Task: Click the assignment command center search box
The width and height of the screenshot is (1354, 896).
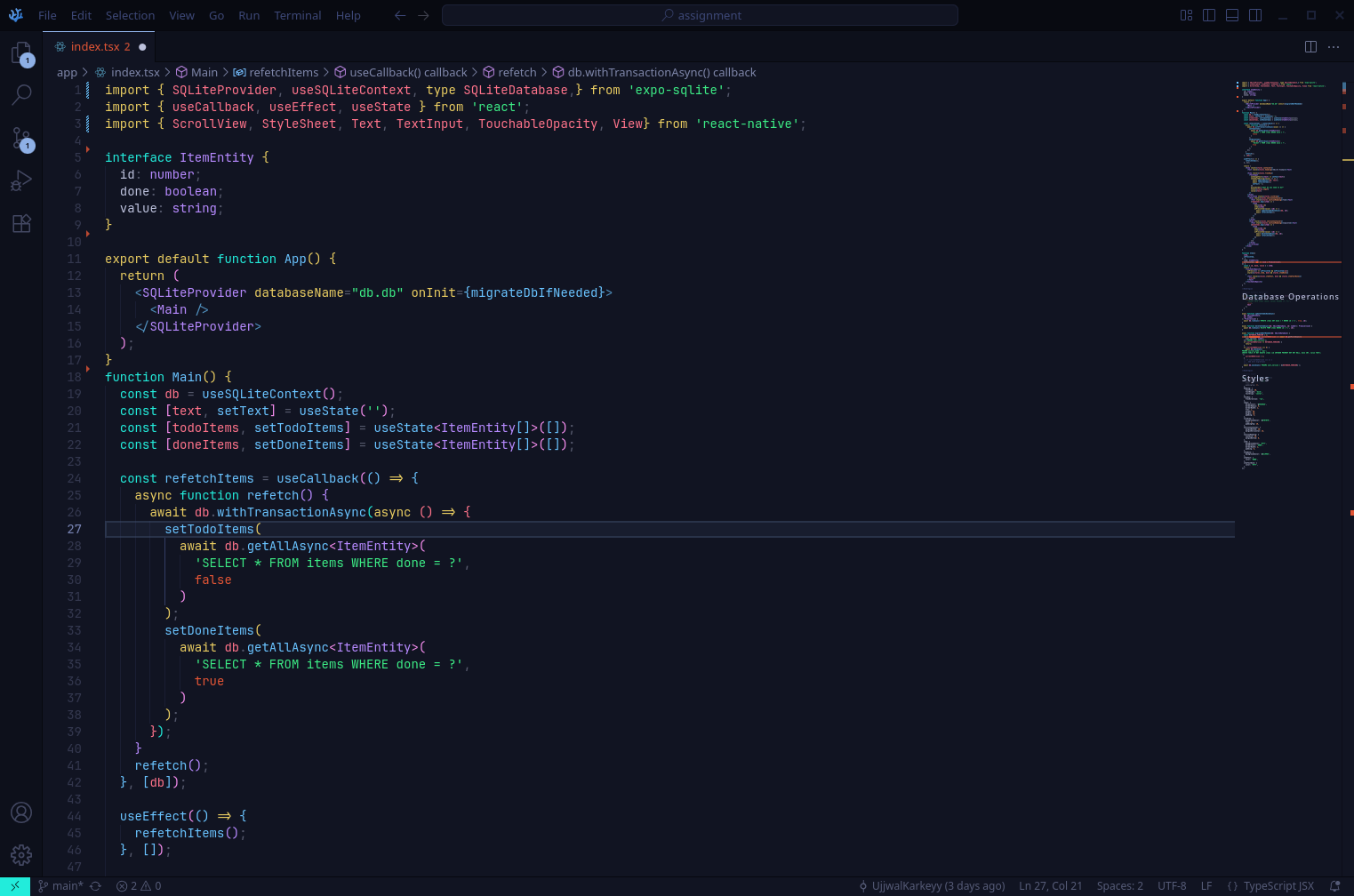Action: [x=700, y=15]
